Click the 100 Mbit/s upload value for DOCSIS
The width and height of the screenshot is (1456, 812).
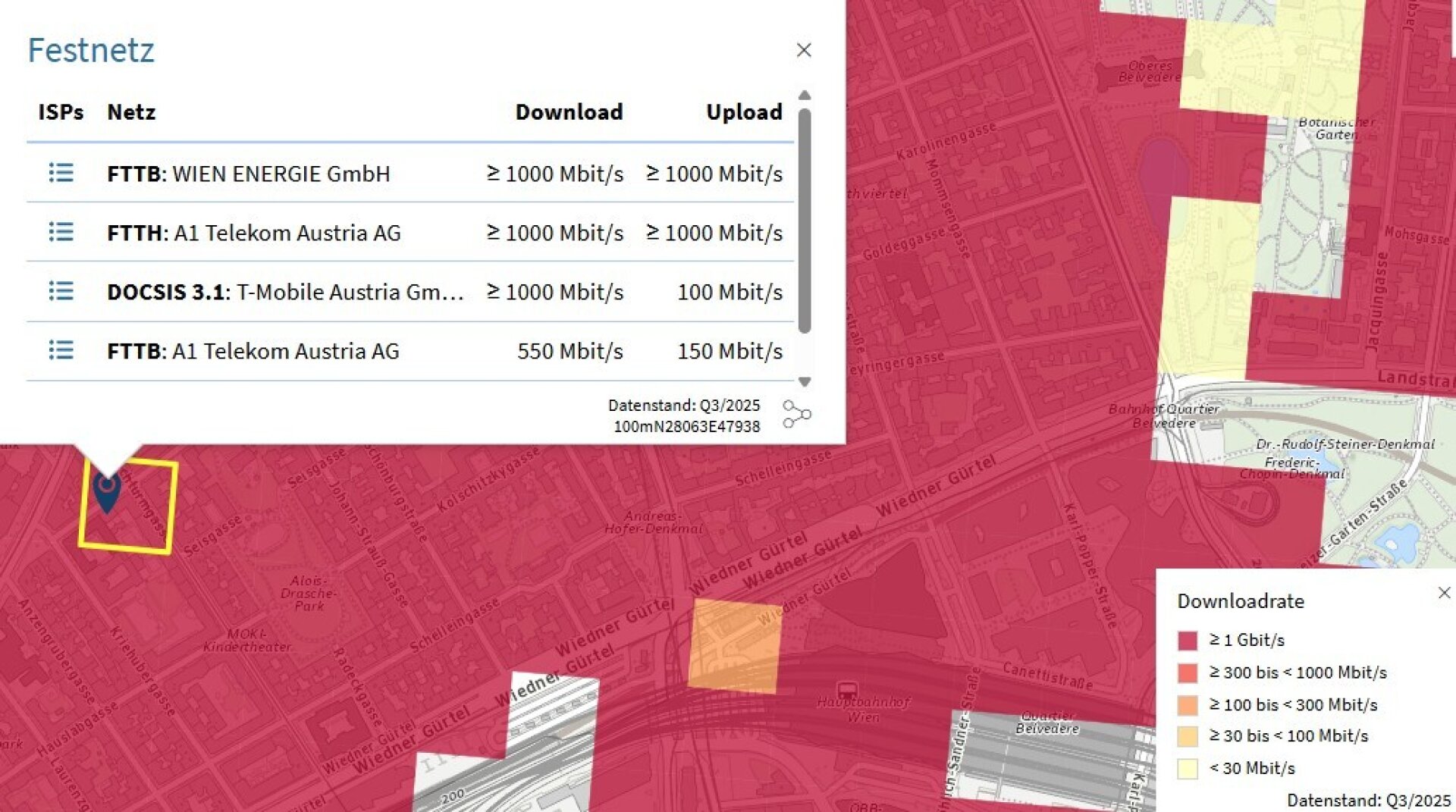pyautogui.click(x=730, y=292)
